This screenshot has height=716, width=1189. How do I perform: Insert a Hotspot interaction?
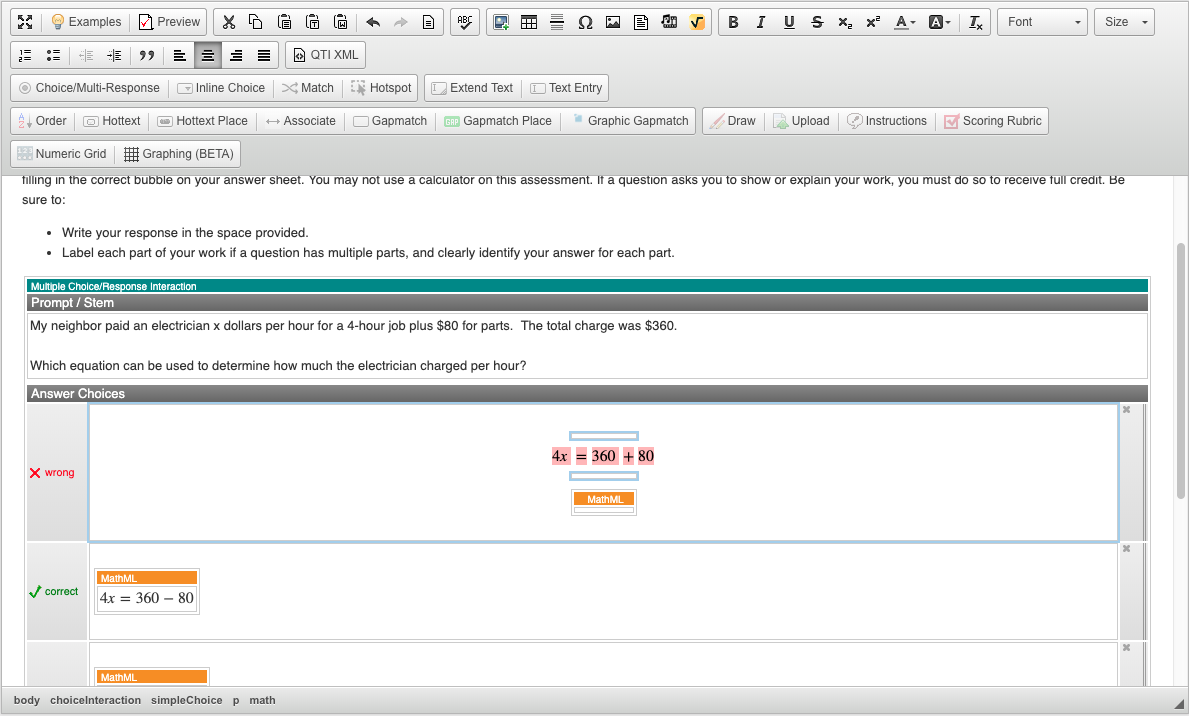click(x=381, y=88)
